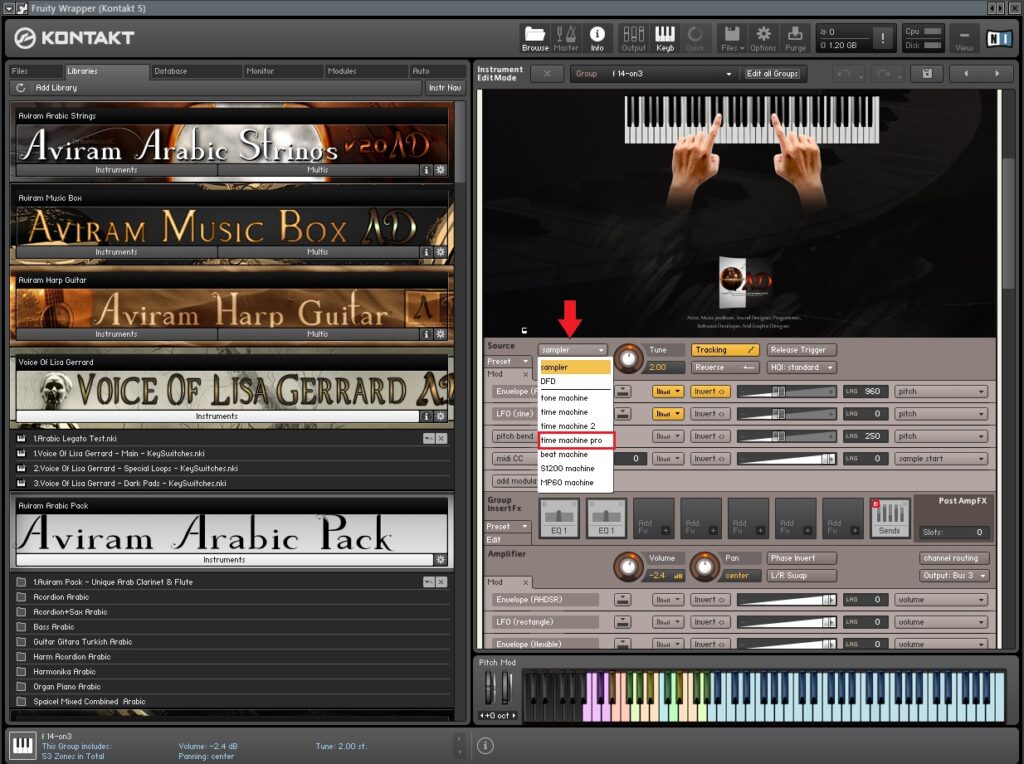Select beat machine from the list
1024x764 pixels.
576,454
